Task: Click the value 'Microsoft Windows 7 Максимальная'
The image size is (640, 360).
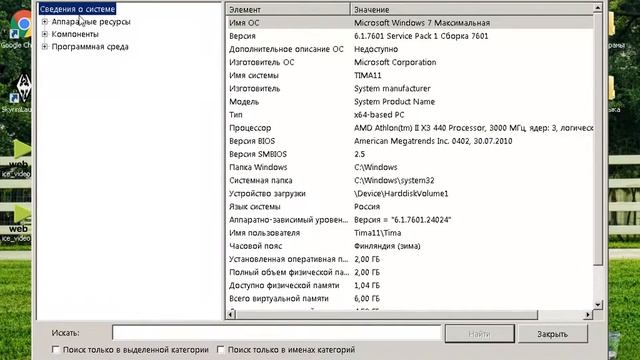Action: (422, 23)
